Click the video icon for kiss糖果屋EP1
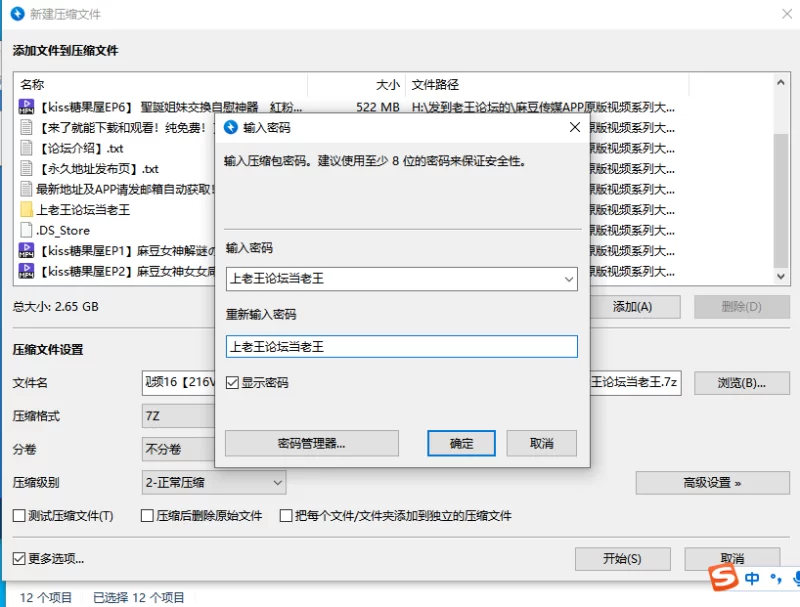 click(26, 250)
